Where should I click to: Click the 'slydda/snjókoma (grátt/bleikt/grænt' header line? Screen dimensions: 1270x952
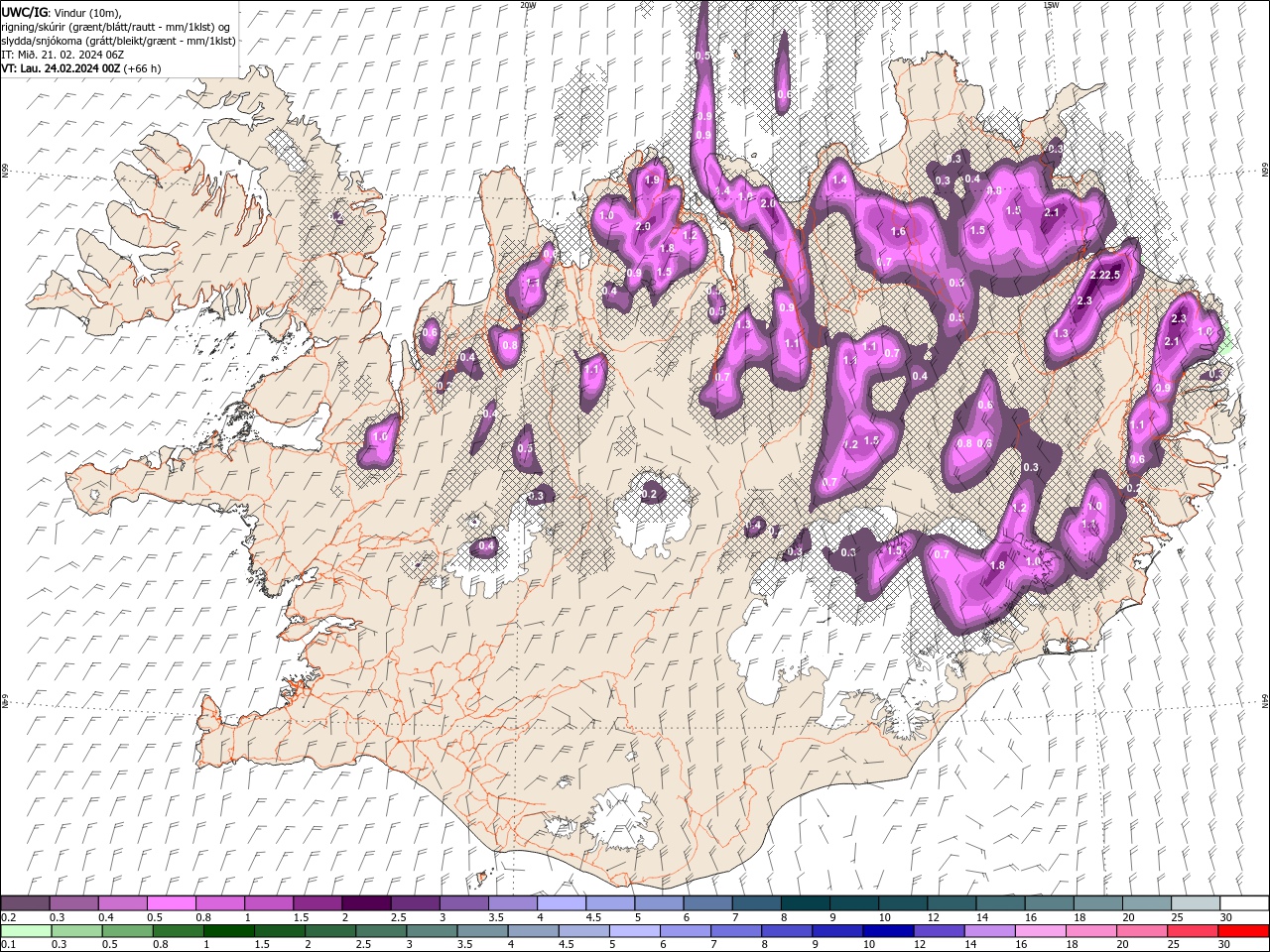point(119,41)
